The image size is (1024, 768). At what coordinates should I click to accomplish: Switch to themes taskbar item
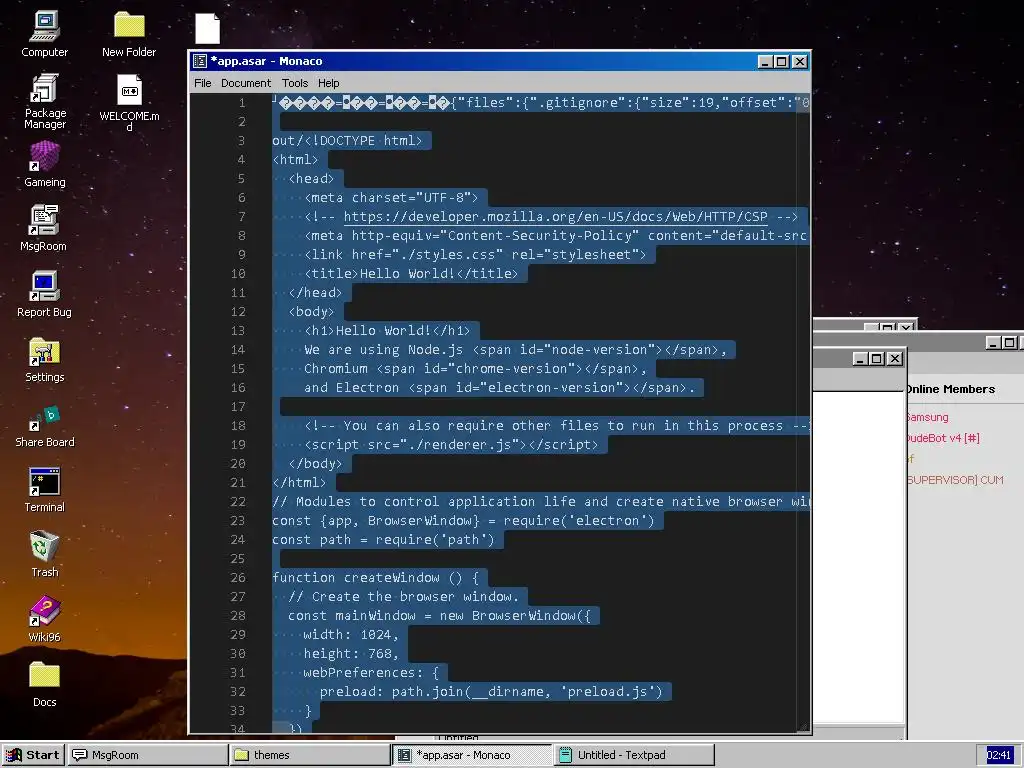click(310, 755)
